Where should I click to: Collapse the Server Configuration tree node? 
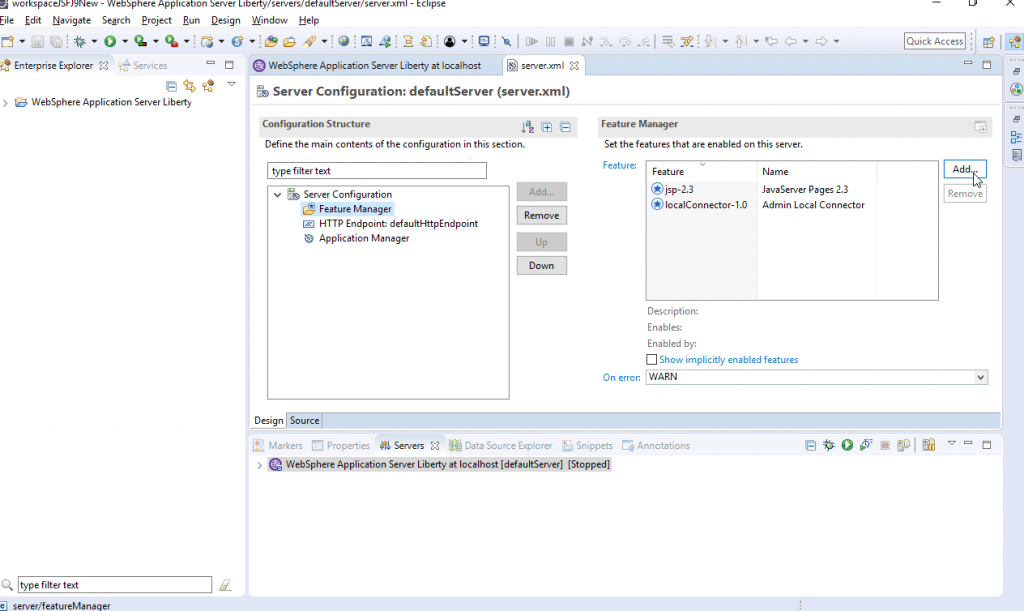pyautogui.click(x=278, y=195)
